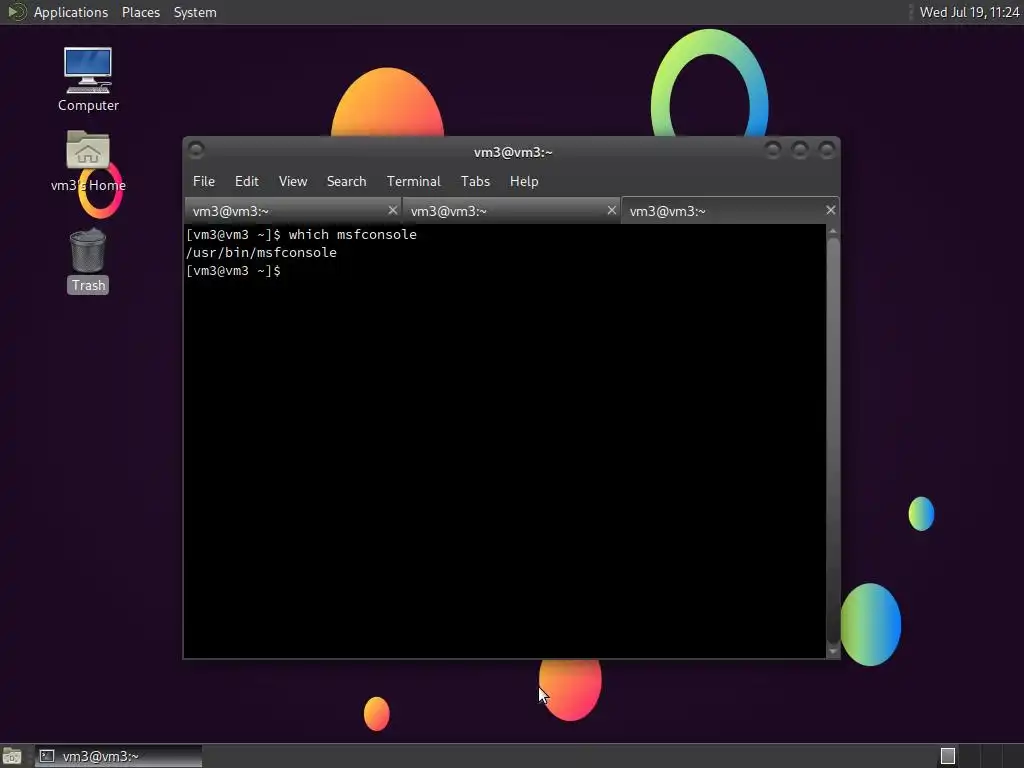Switch to the second vm3@vm3:~ tab
The image size is (1024, 768).
coord(511,211)
